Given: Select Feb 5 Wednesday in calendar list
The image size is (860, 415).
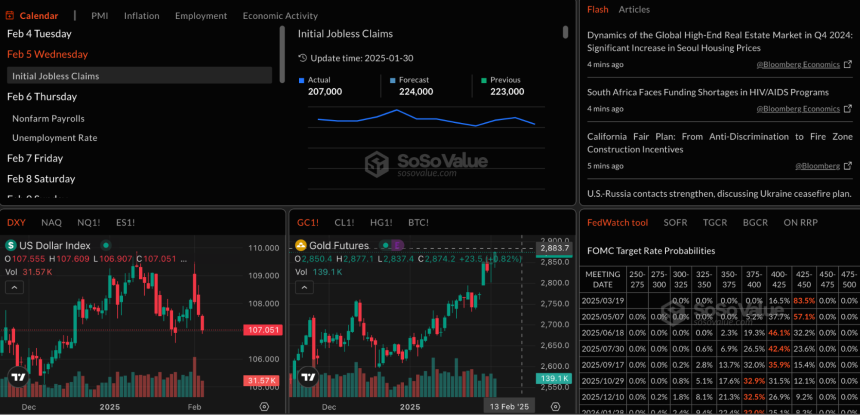Looking at the screenshot, I should [x=47, y=54].
